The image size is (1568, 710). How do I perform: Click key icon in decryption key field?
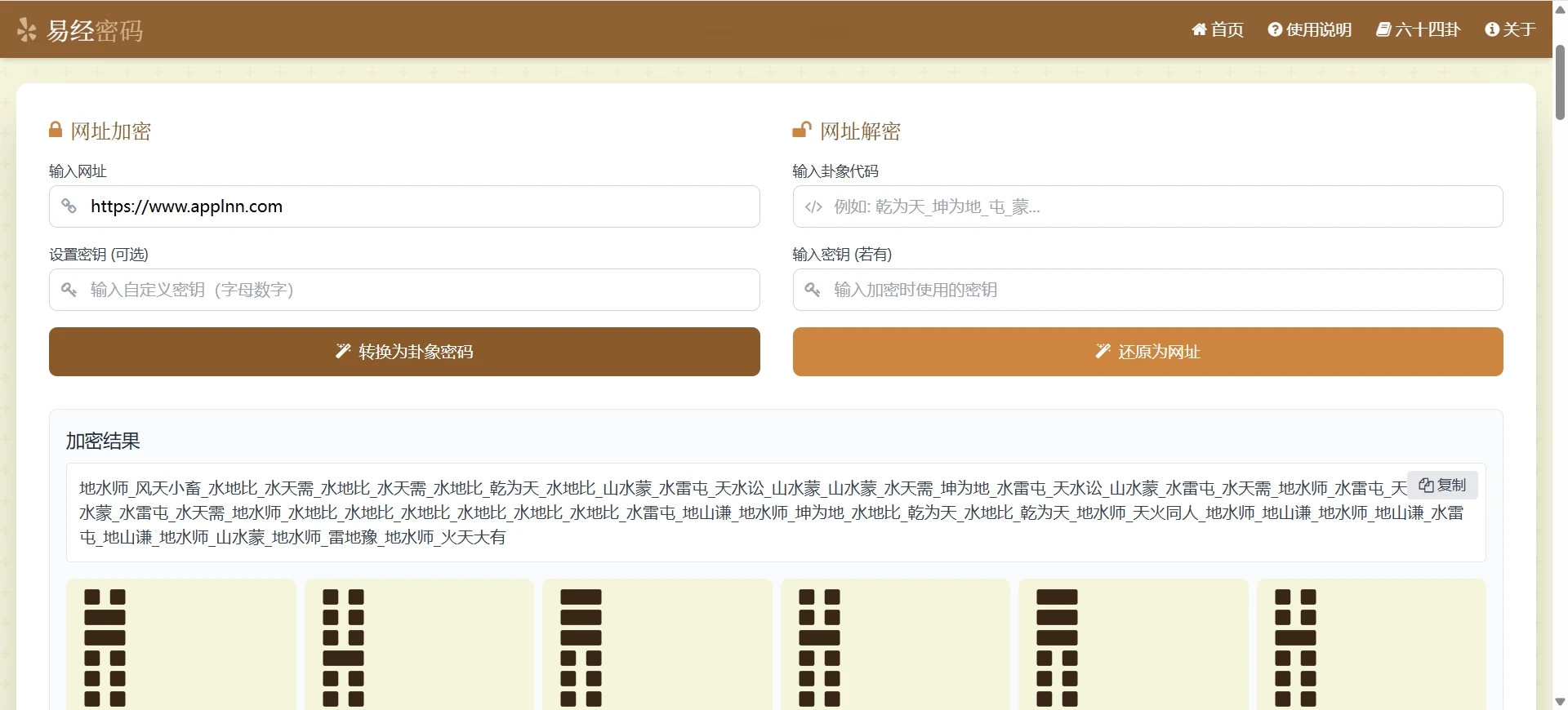pos(813,290)
